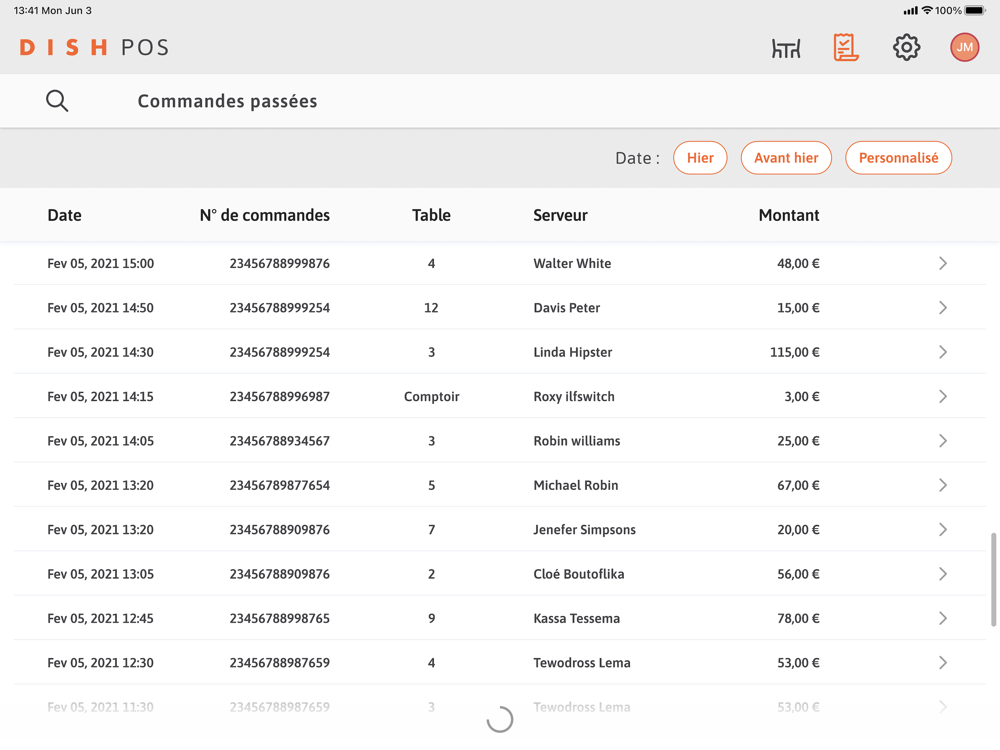
Task: Select the Comptoir order by Roxy ilfswitch
Action: [431, 397]
